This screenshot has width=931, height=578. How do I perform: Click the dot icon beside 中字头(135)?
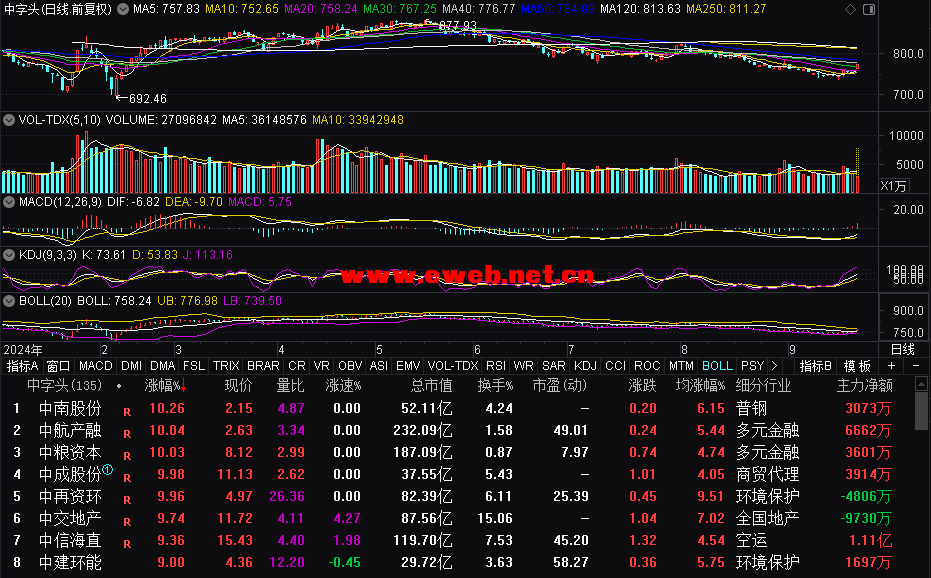coord(119,386)
